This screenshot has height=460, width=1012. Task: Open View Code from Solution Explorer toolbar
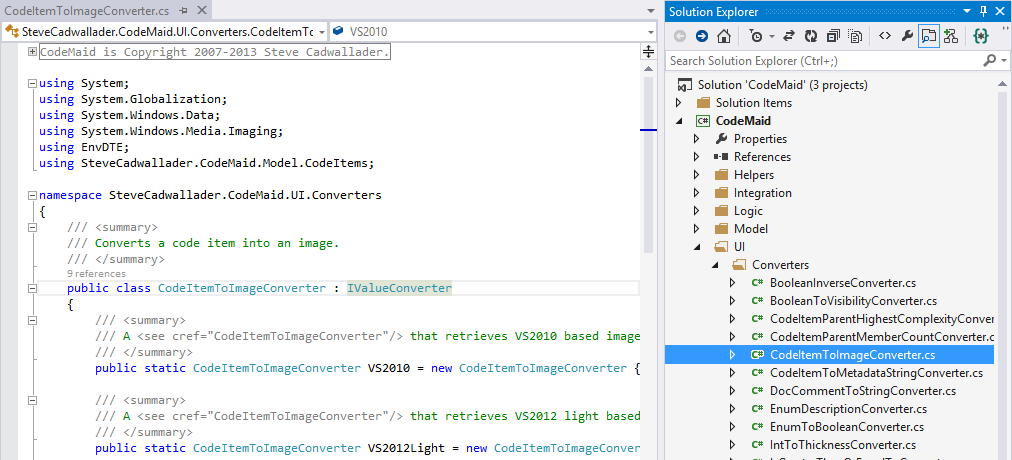885,36
